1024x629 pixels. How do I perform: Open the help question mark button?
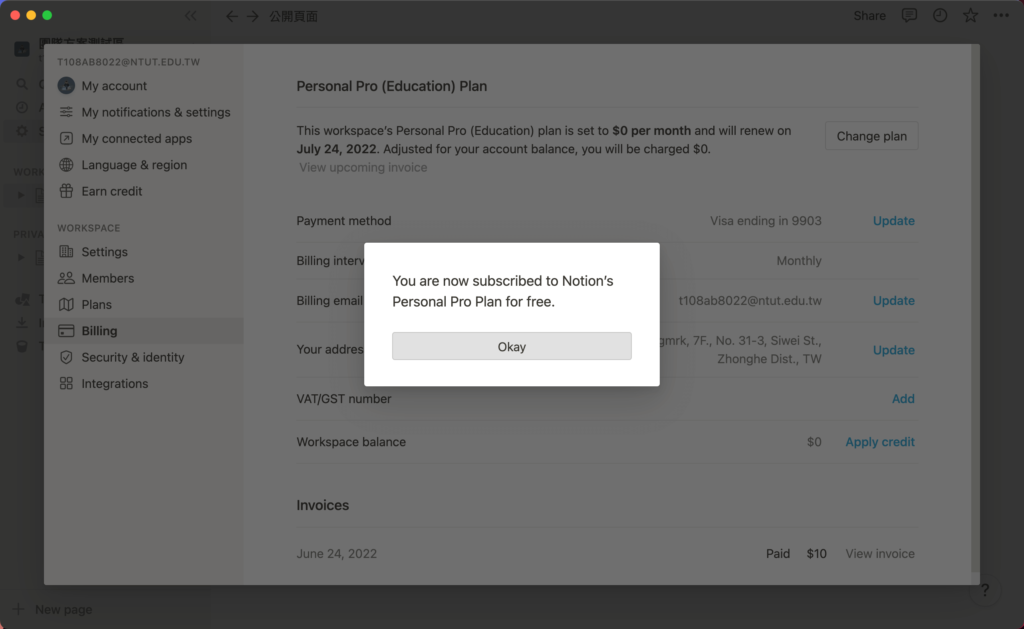[985, 590]
